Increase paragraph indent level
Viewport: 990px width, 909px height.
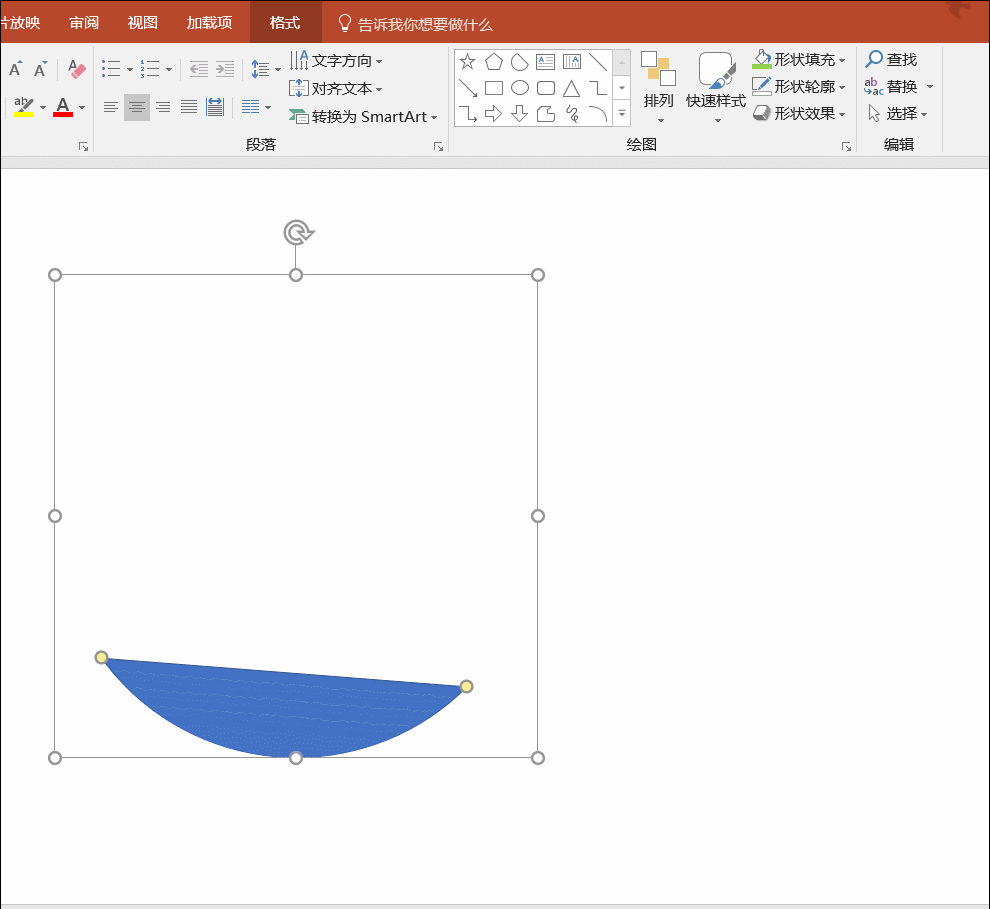[x=225, y=70]
